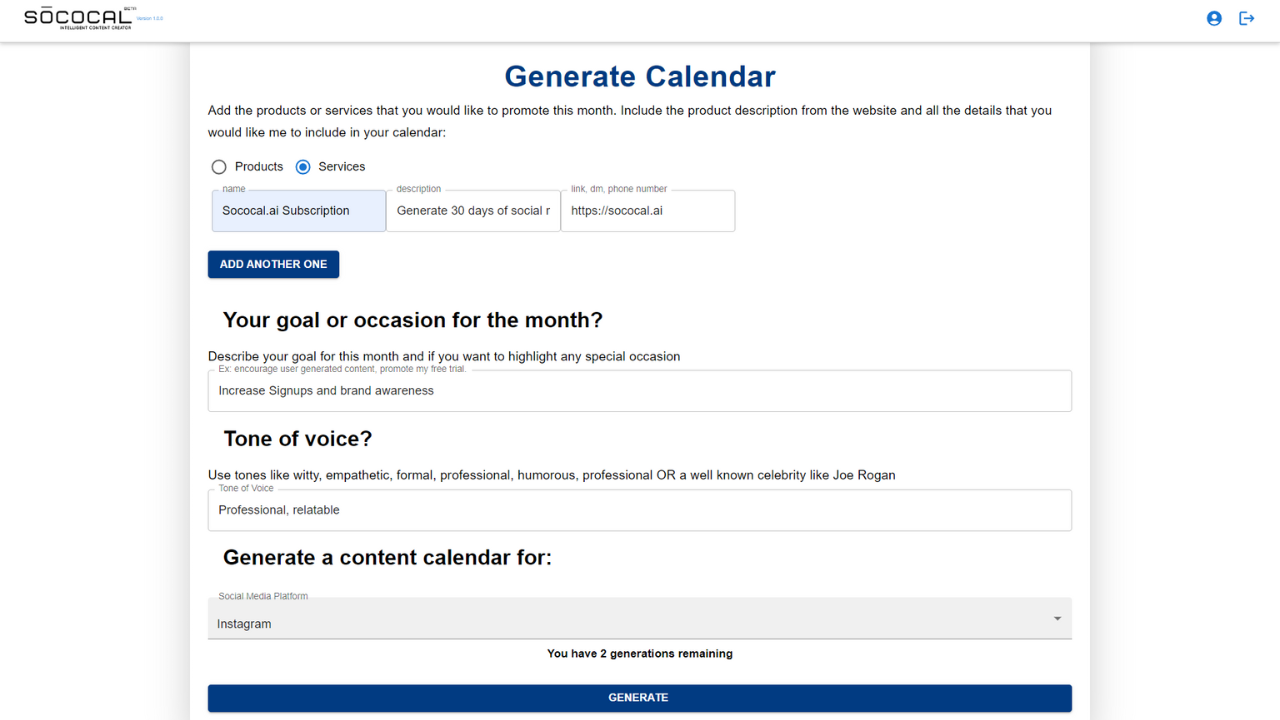Select the Services radio button
Screen dimensions: 1280x720
pos(303,167)
